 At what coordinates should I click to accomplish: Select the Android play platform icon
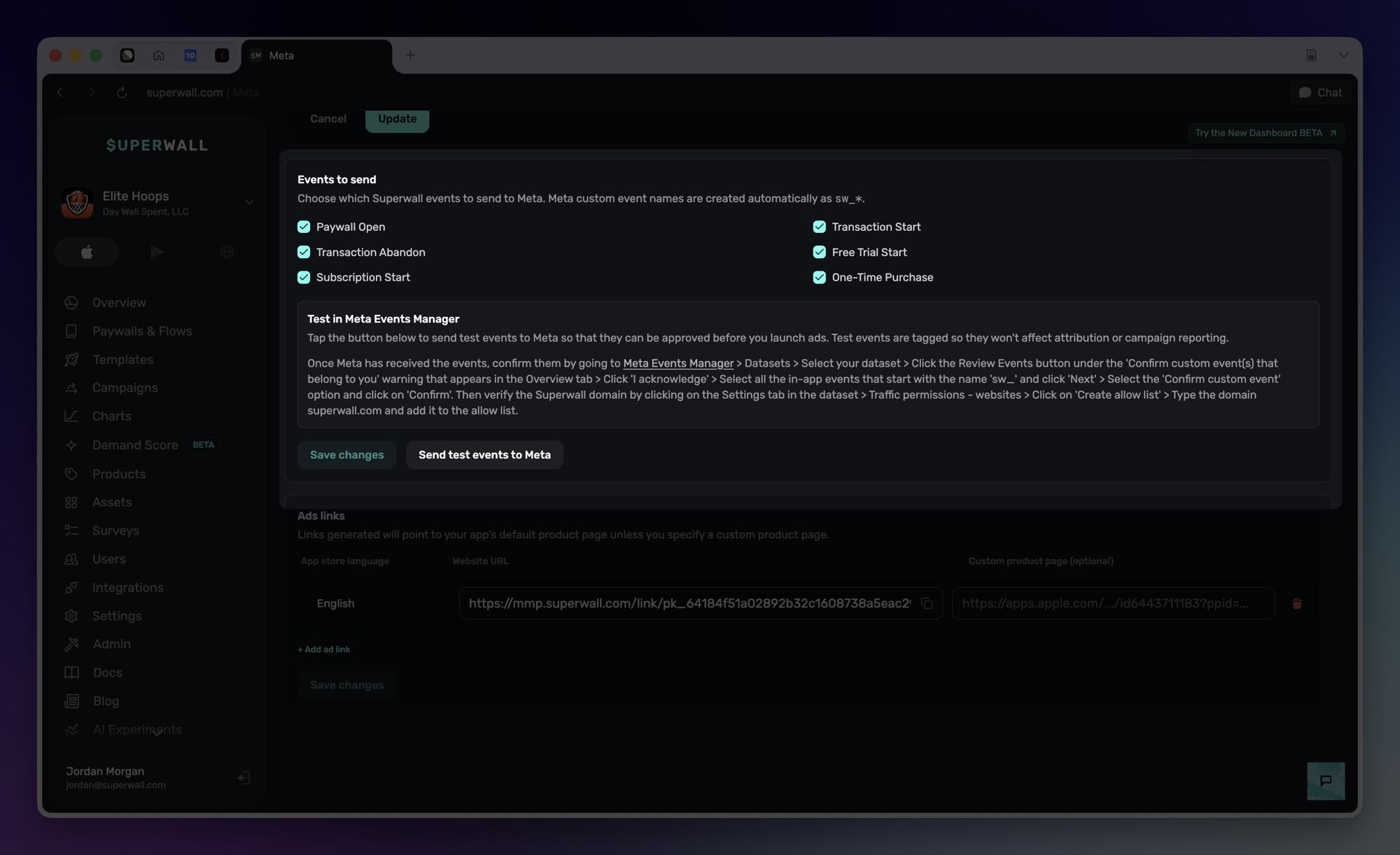pyautogui.click(x=157, y=252)
